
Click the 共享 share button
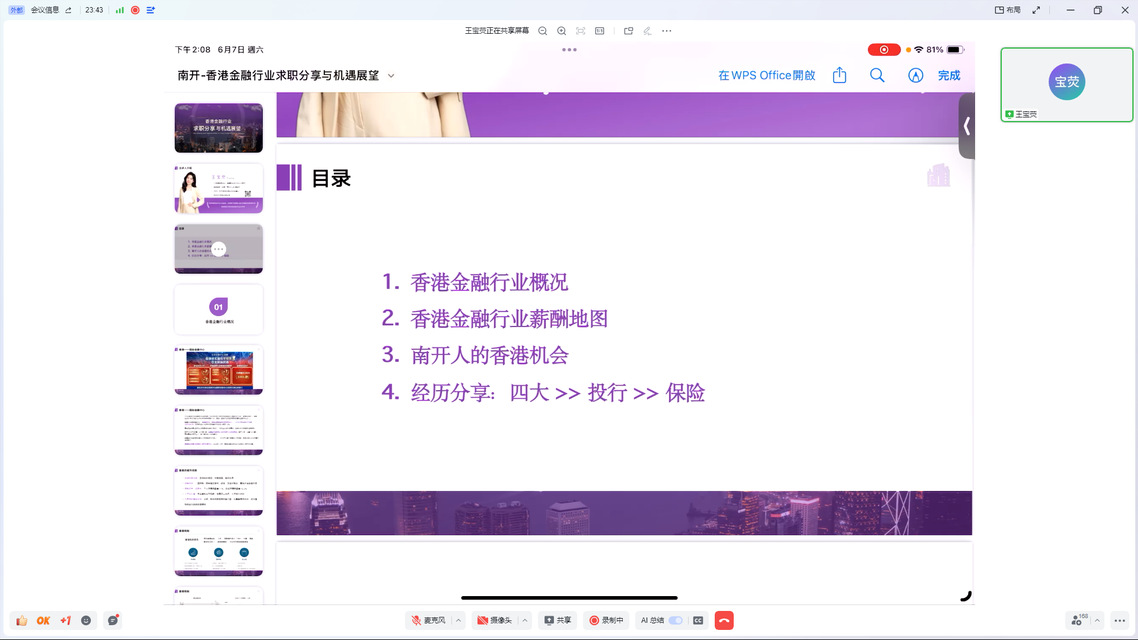(558, 620)
